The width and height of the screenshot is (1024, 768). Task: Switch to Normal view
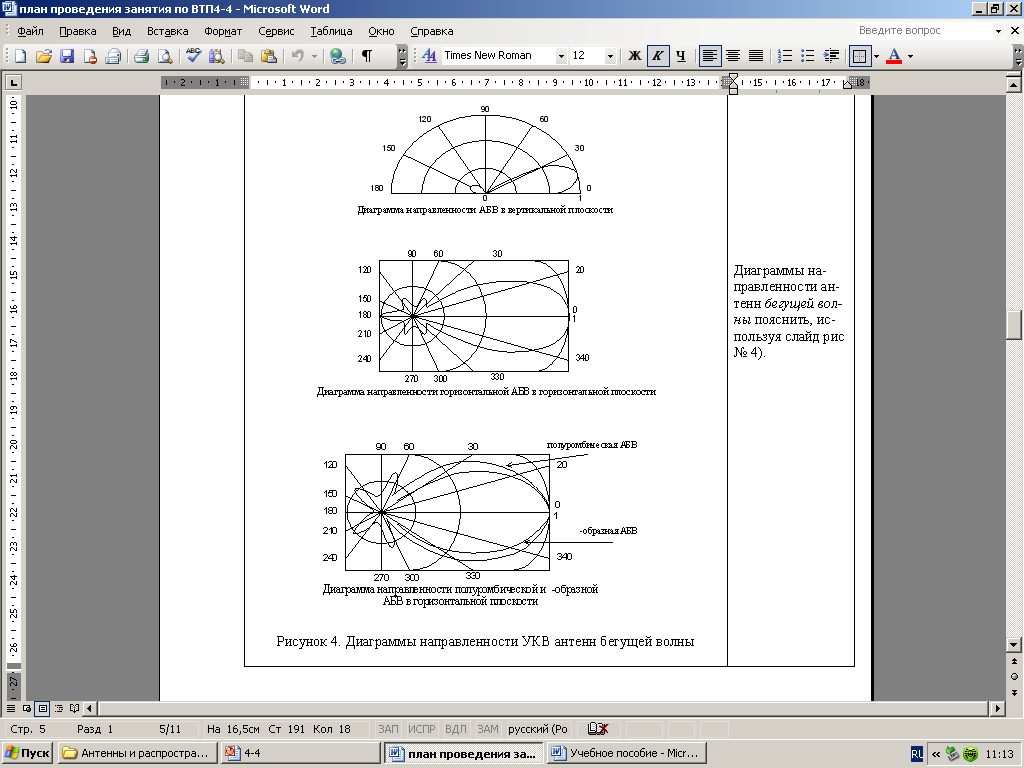11,708
